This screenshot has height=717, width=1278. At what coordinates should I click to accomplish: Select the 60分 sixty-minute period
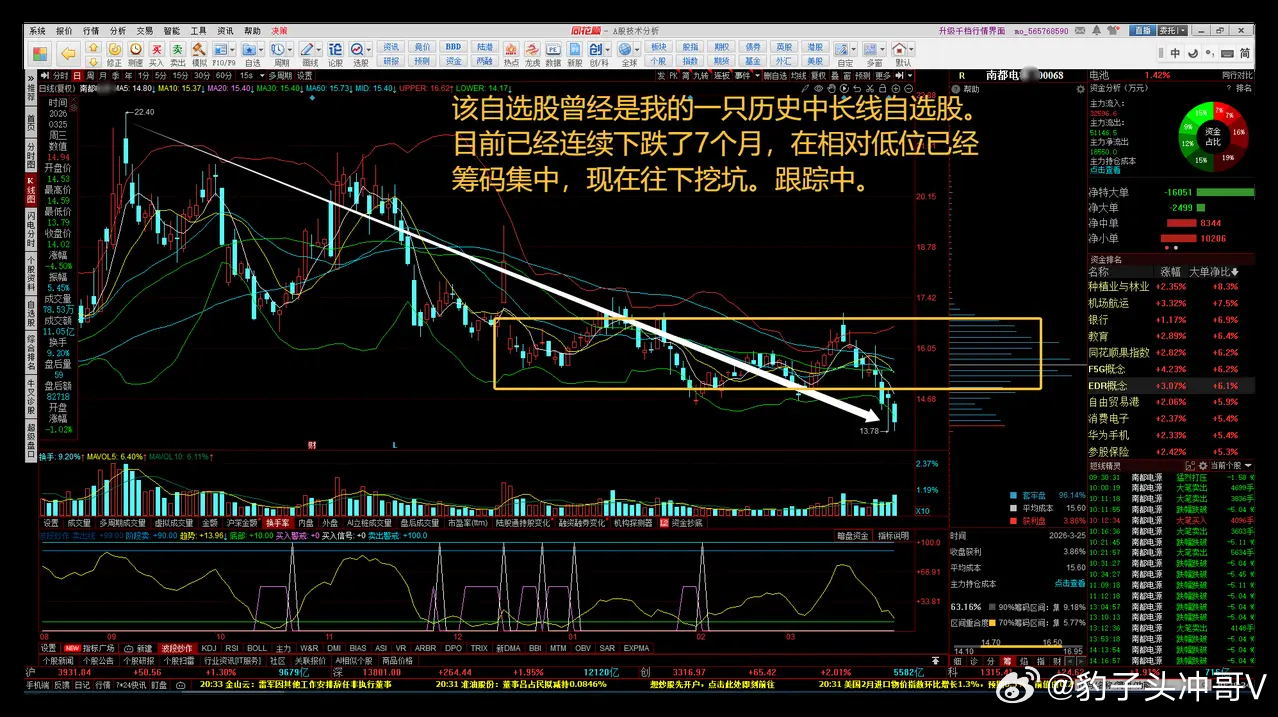click(x=223, y=75)
